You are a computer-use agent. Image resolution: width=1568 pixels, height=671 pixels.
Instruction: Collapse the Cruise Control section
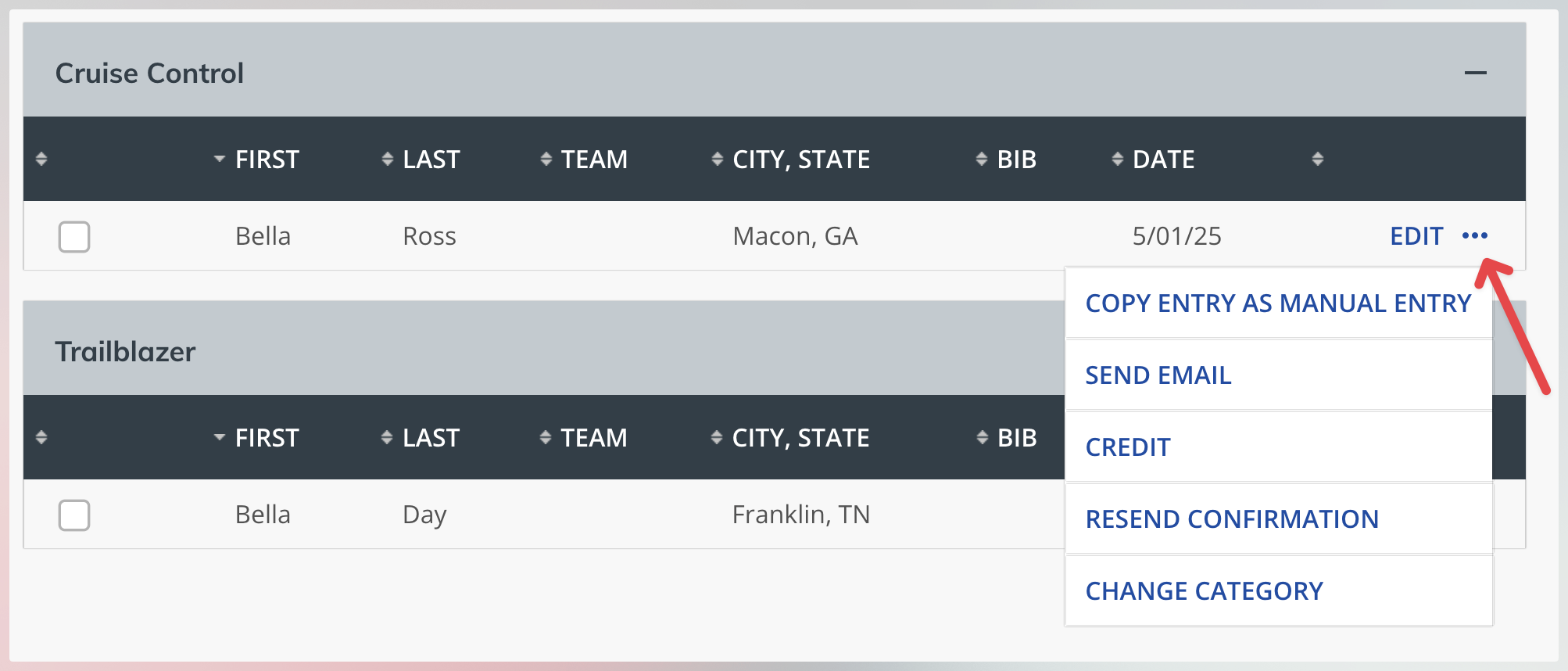tap(1475, 74)
